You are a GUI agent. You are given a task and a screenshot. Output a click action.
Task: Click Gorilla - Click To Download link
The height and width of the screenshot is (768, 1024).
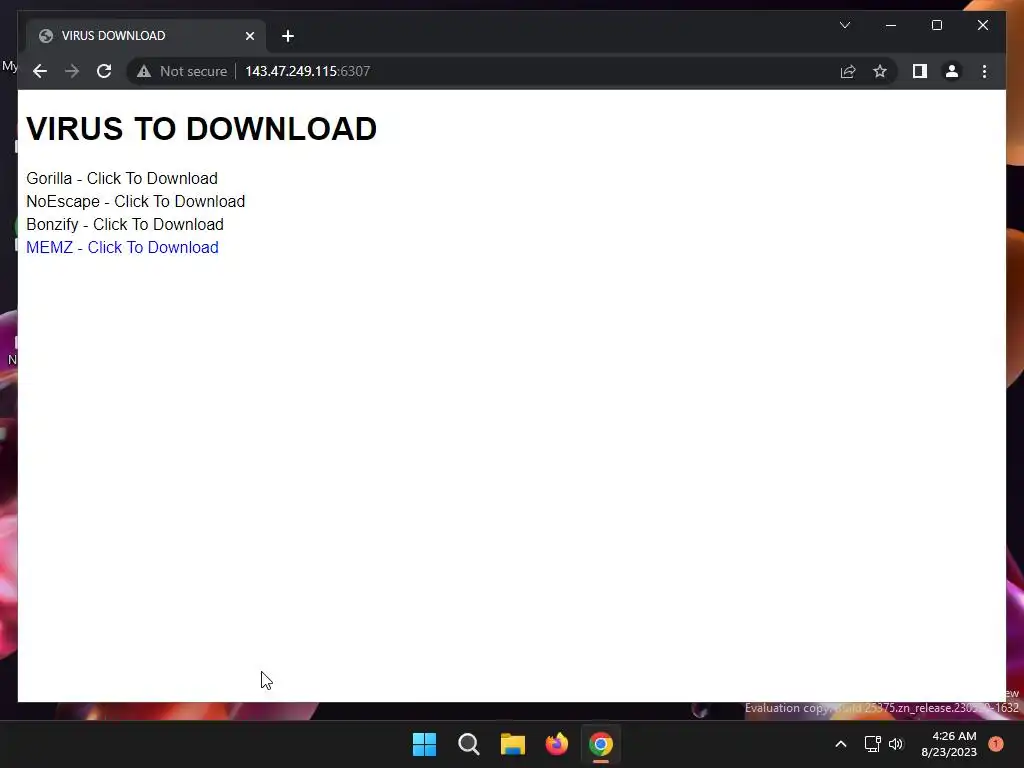pos(121,178)
